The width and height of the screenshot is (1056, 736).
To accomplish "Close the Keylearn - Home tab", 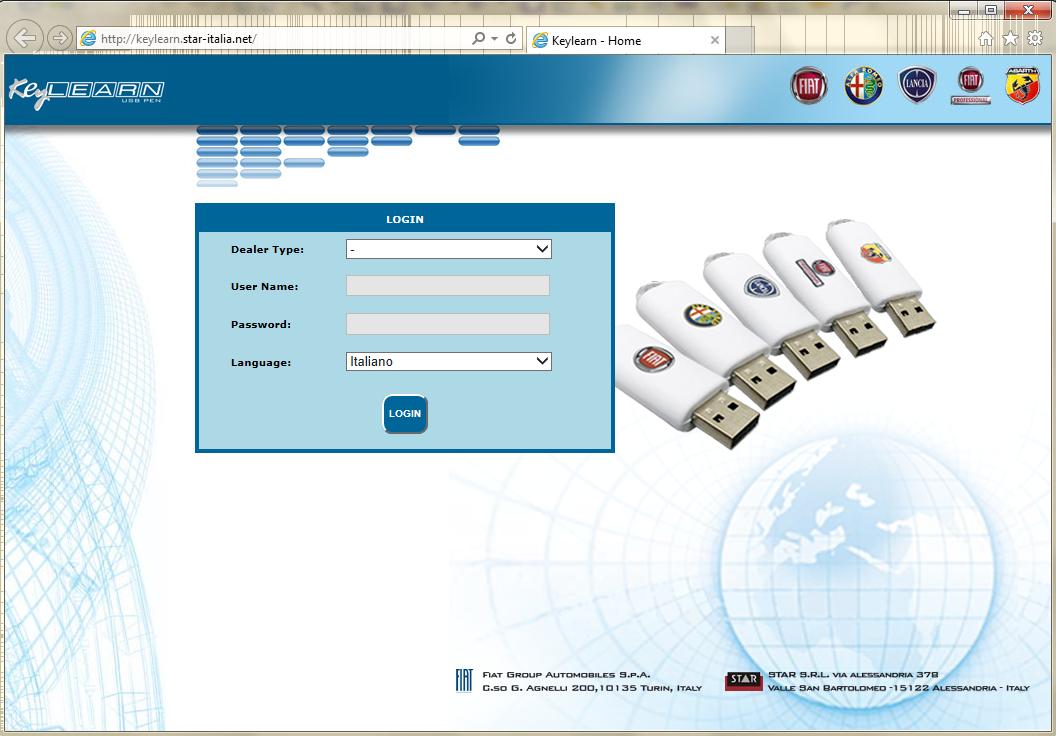I will [x=715, y=40].
